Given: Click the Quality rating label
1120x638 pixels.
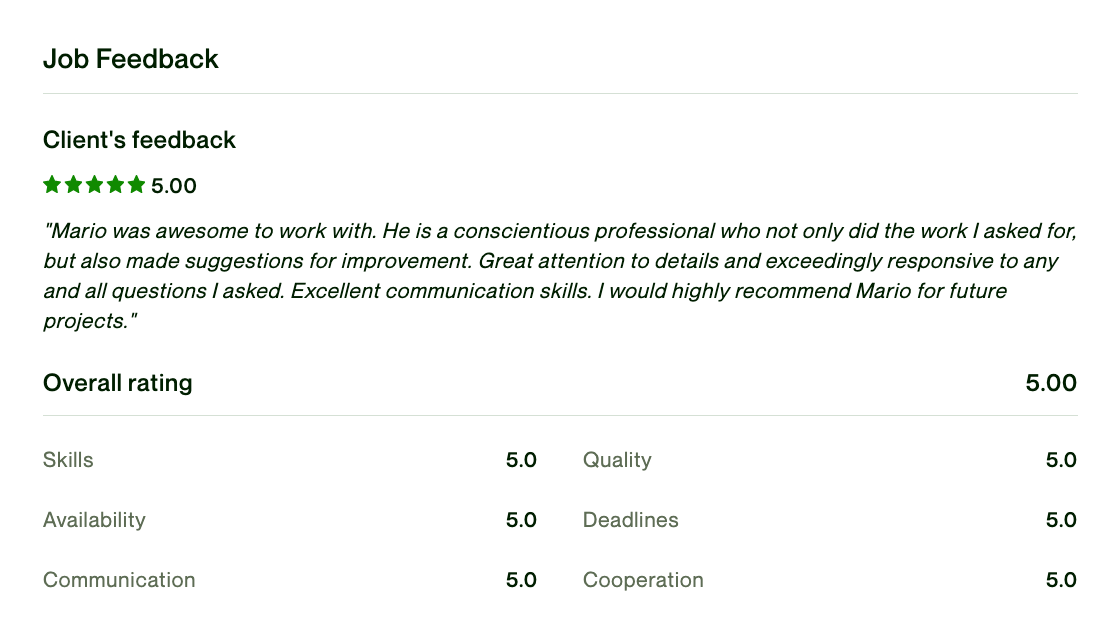Looking at the screenshot, I should (617, 459).
